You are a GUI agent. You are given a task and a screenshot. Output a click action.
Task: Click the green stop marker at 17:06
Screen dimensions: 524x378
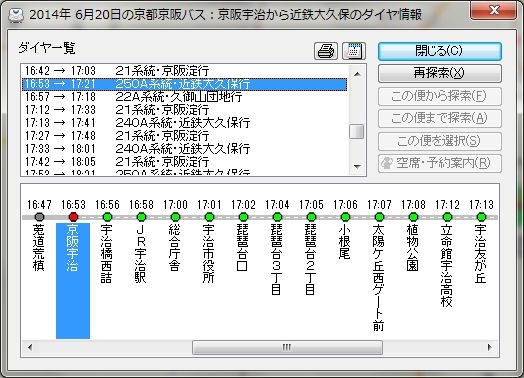pyautogui.click(x=345, y=217)
